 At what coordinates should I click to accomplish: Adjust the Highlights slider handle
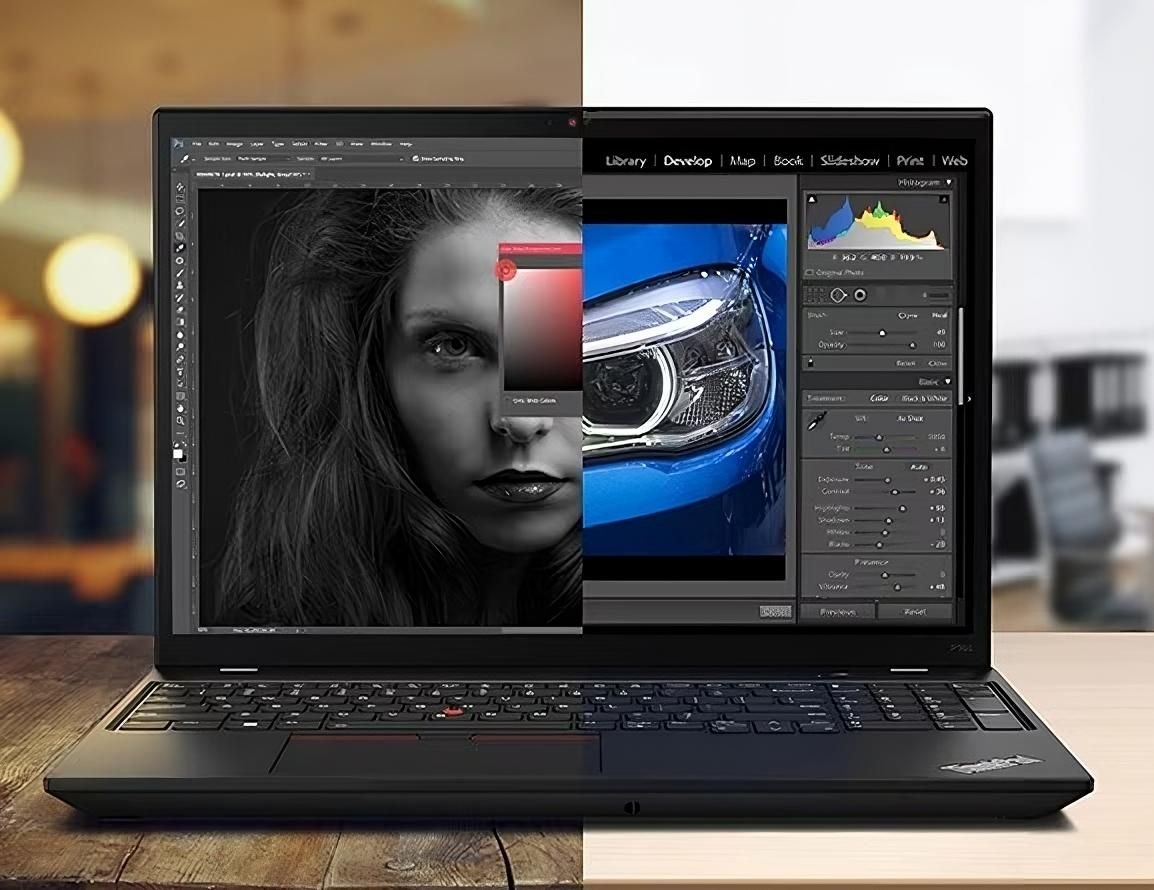pos(903,508)
